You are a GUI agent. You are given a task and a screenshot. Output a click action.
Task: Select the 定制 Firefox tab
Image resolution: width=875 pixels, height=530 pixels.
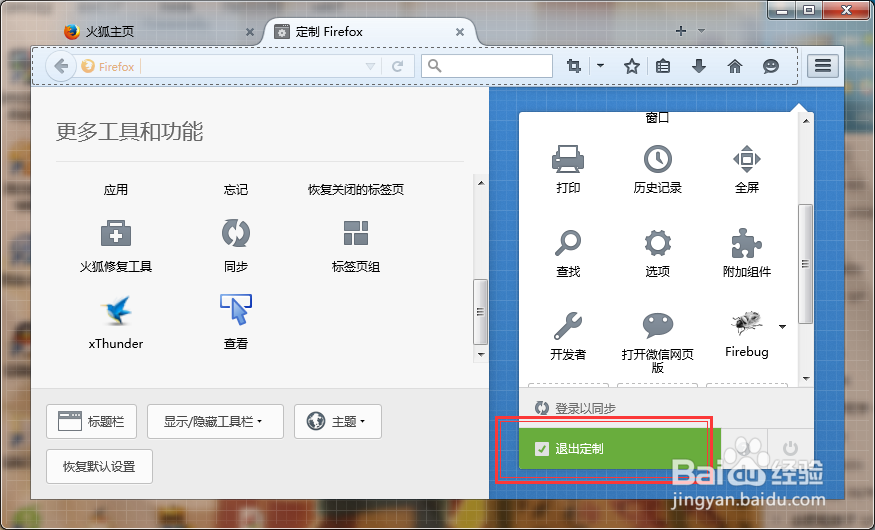coord(371,32)
